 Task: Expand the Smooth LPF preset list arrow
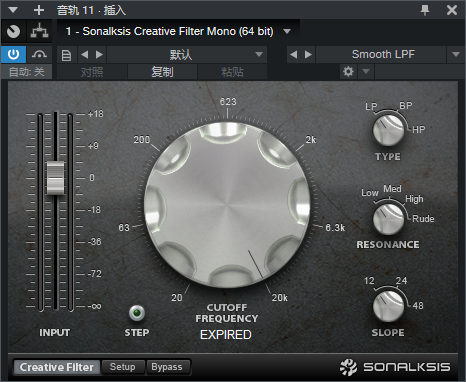coord(456,54)
